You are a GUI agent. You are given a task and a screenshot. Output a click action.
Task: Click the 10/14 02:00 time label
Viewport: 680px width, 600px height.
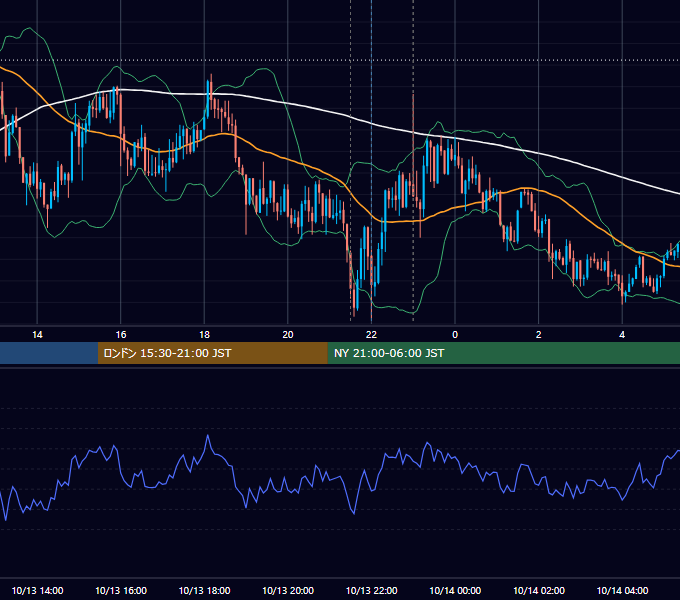(x=539, y=590)
